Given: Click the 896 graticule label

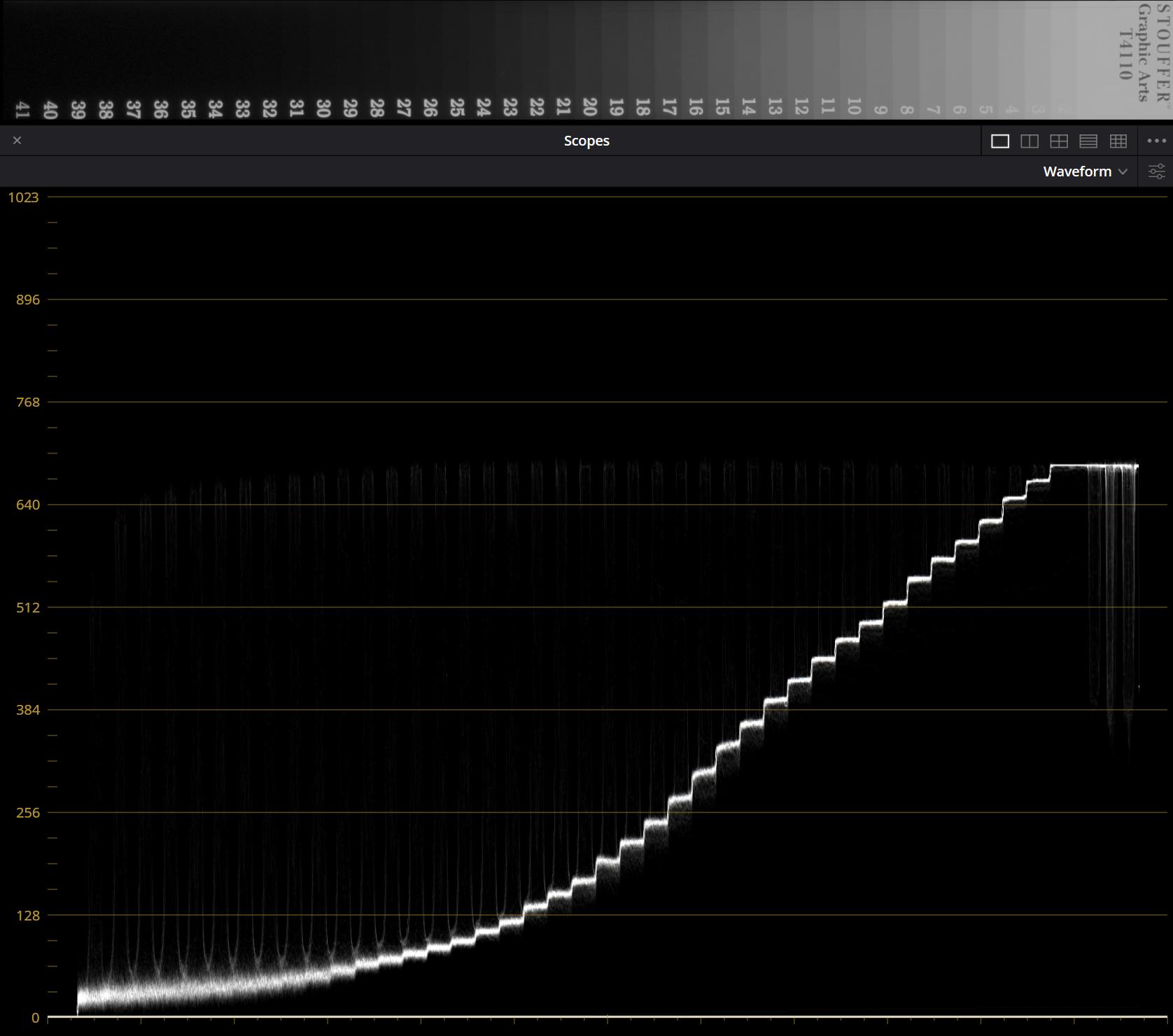Looking at the screenshot, I should point(28,300).
